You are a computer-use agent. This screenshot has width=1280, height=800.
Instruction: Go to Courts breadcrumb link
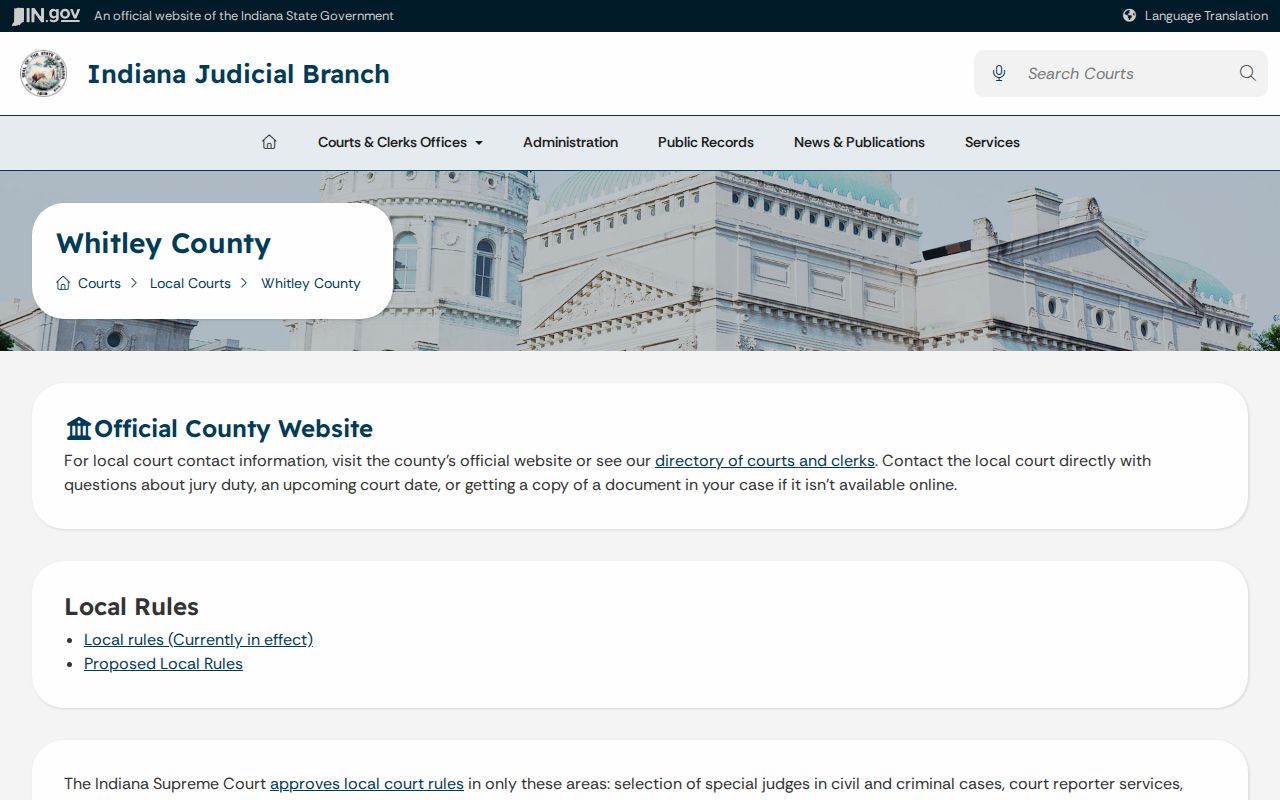pos(99,283)
